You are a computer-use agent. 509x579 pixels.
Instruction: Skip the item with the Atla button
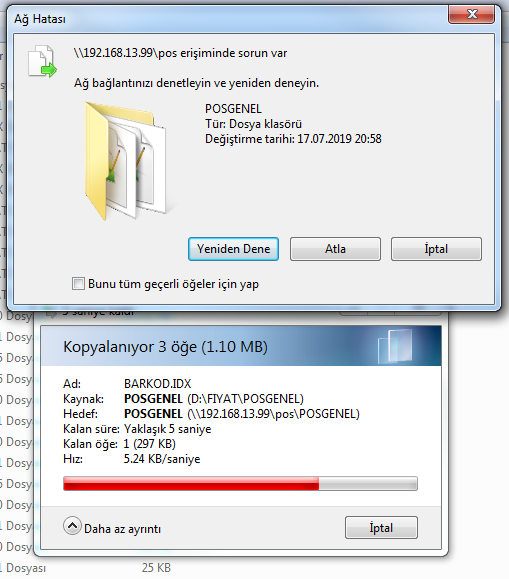tap(335, 249)
